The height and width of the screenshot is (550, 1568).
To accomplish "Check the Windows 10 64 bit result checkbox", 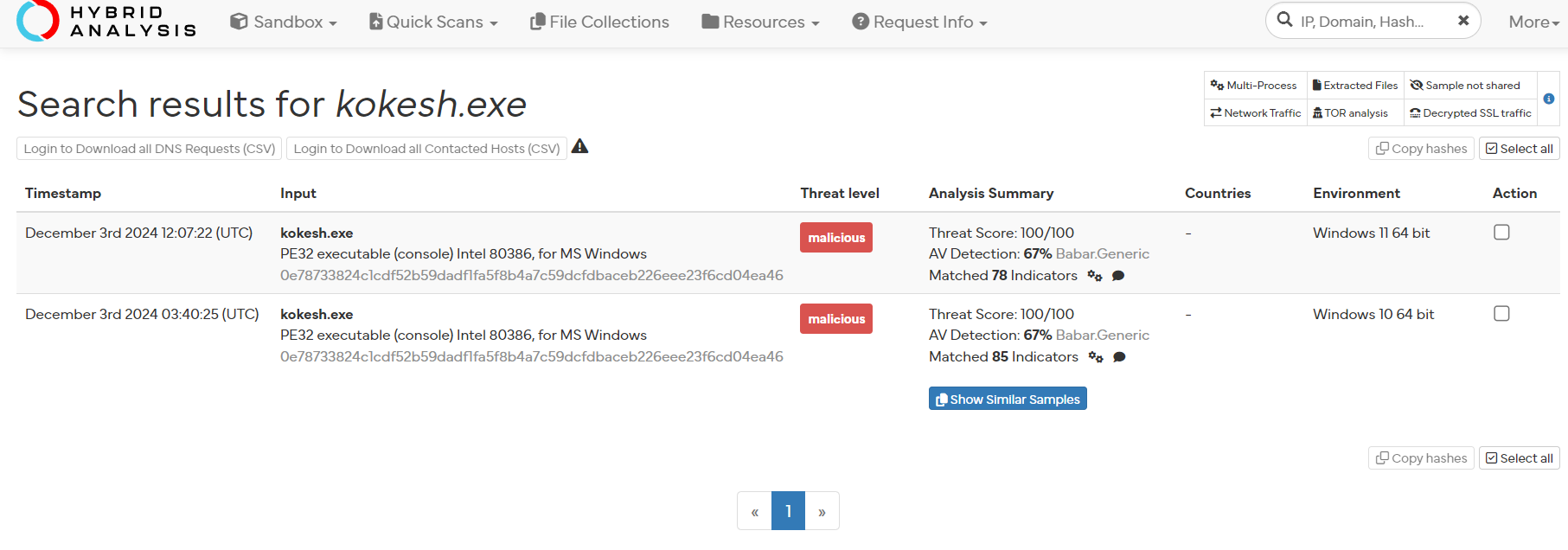I will point(1501,314).
